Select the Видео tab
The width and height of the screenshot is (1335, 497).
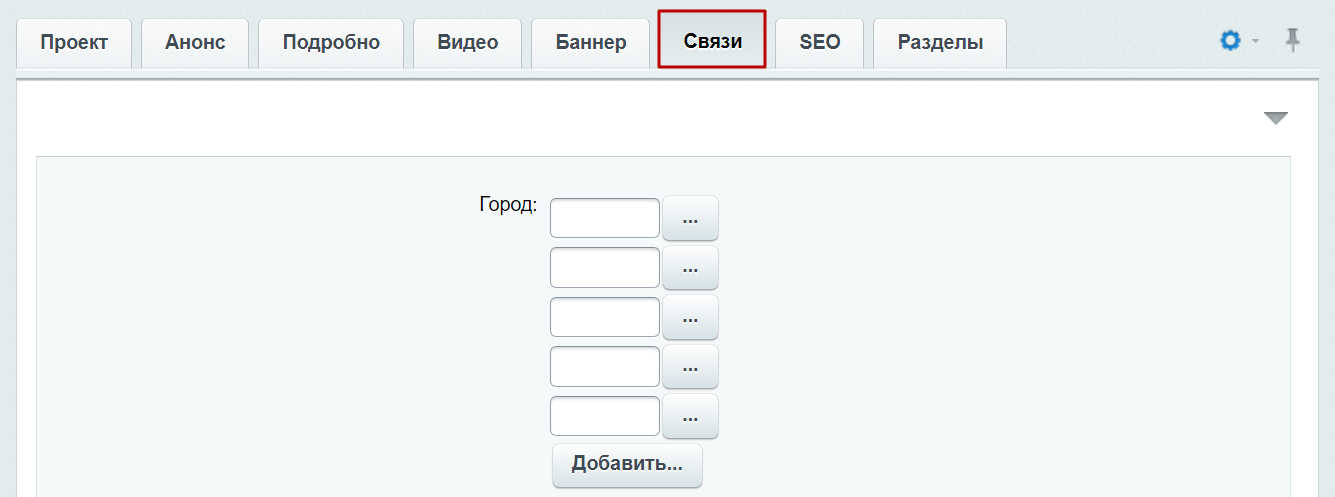tap(468, 43)
